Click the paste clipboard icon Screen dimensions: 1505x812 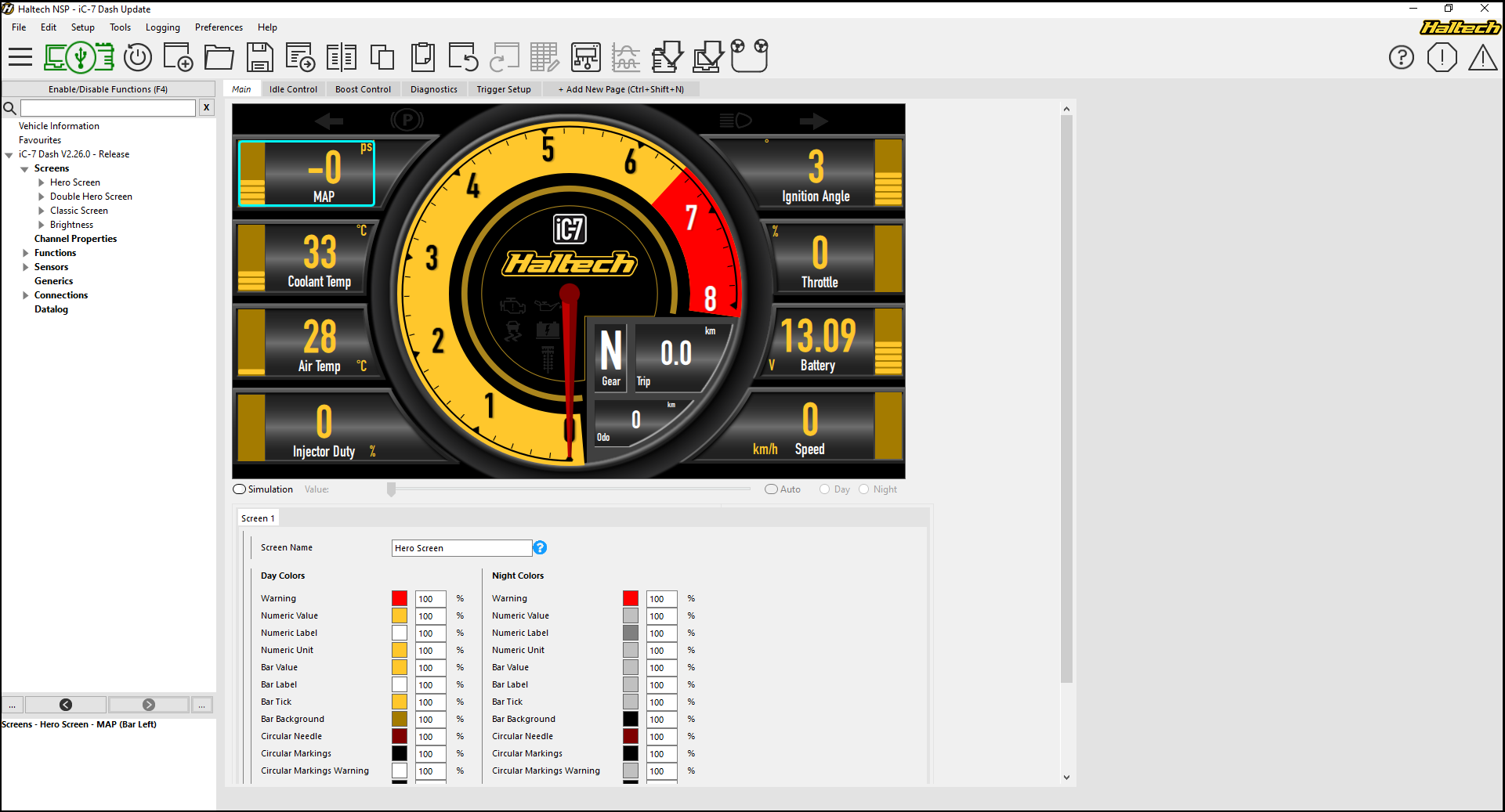423,57
